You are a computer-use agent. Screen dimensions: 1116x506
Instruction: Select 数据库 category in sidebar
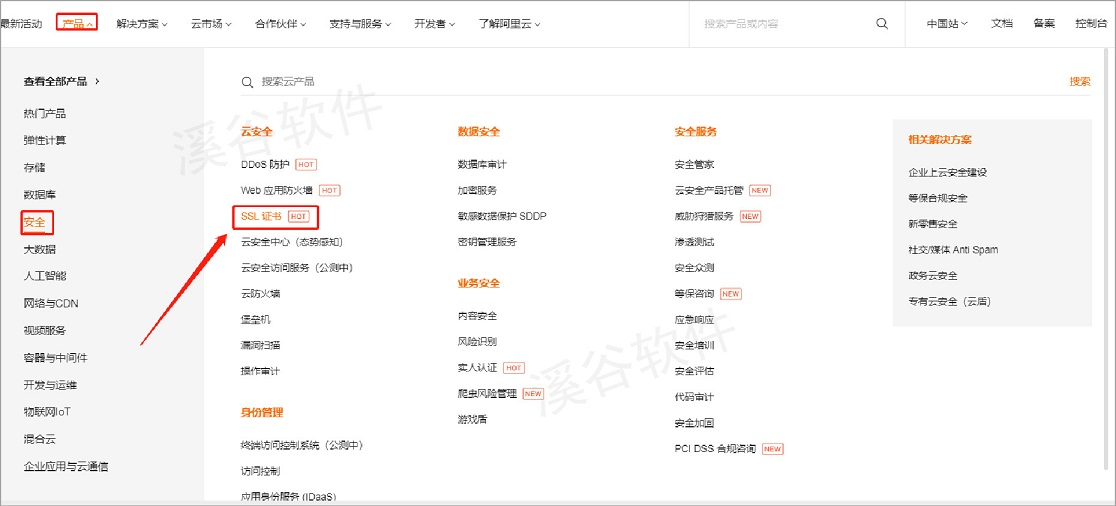click(39, 195)
